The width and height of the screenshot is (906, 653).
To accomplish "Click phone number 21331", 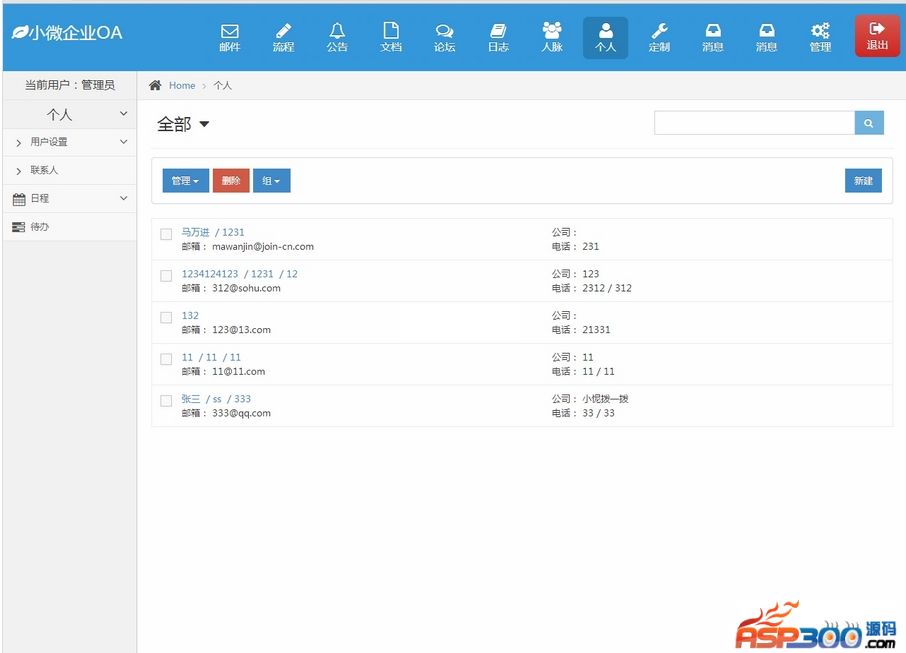I will click(x=596, y=330).
